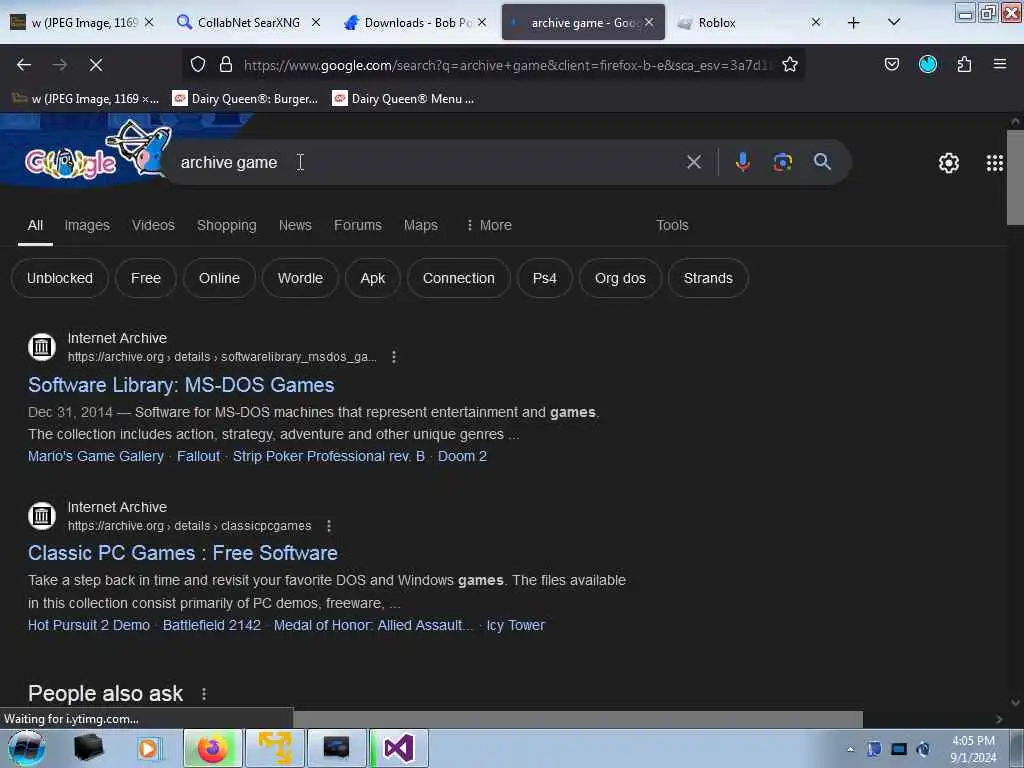The height and width of the screenshot is (768, 1024).
Task: Open the w (JPEG Image) bookmark
Action: point(86,99)
